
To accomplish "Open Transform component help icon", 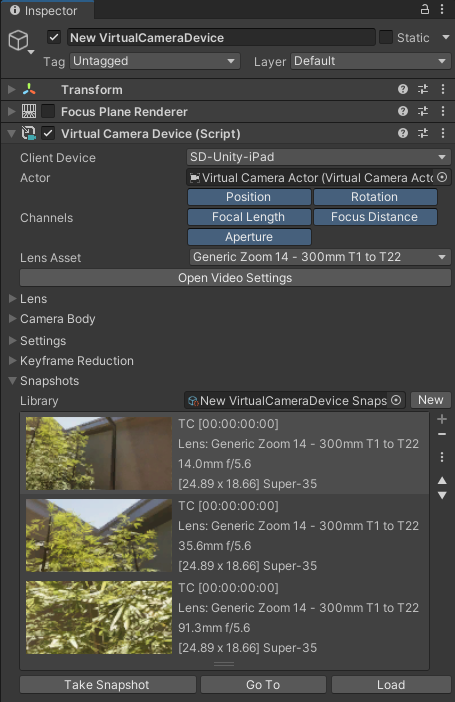I will pyautogui.click(x=403, y=89).
